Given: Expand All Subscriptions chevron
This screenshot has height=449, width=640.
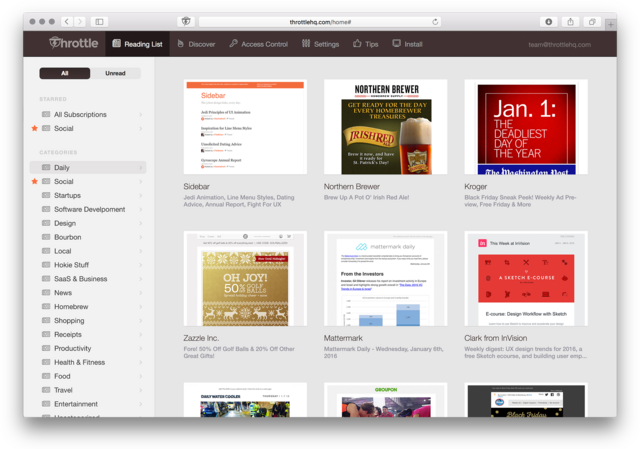Looking at the screenshot, I should click(x=140, y=115).
